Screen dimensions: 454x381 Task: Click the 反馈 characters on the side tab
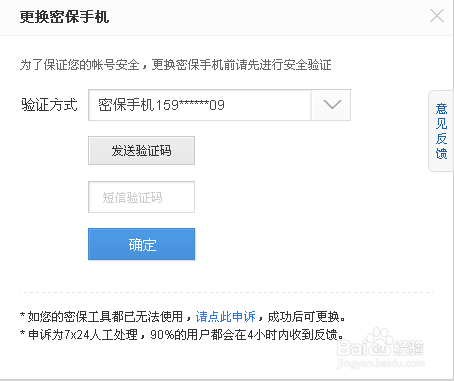pyautogui.click(x=441, y=146)
